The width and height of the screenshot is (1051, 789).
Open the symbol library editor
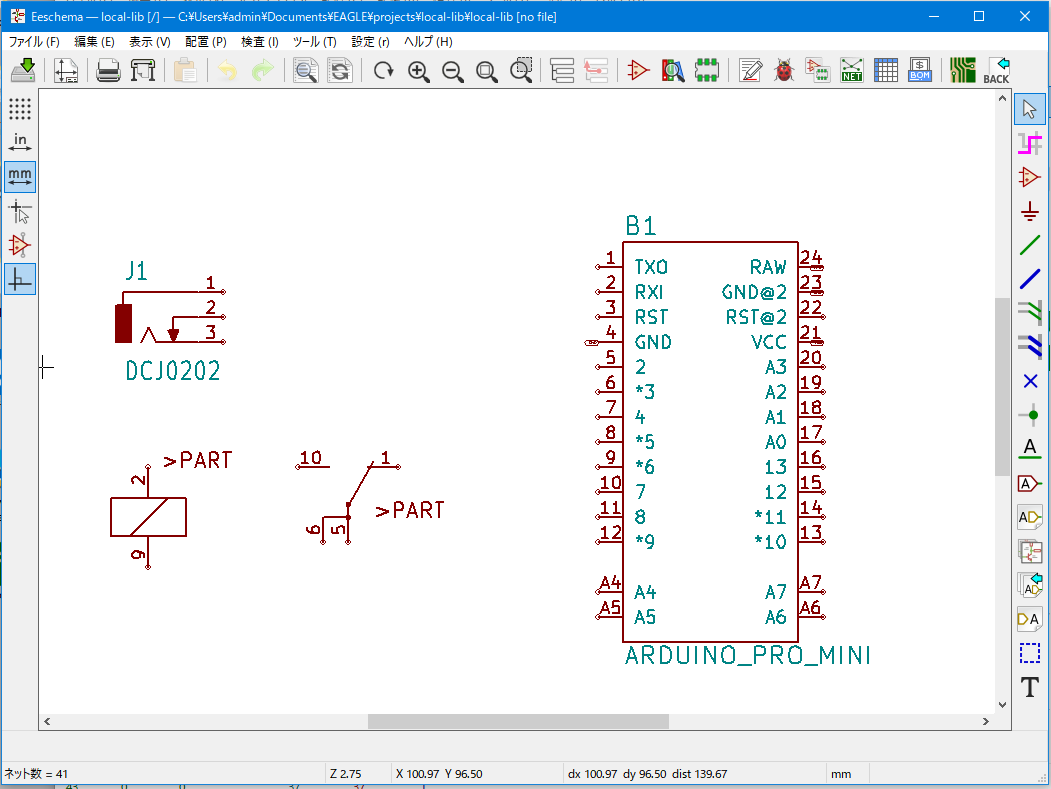point(638,70)
